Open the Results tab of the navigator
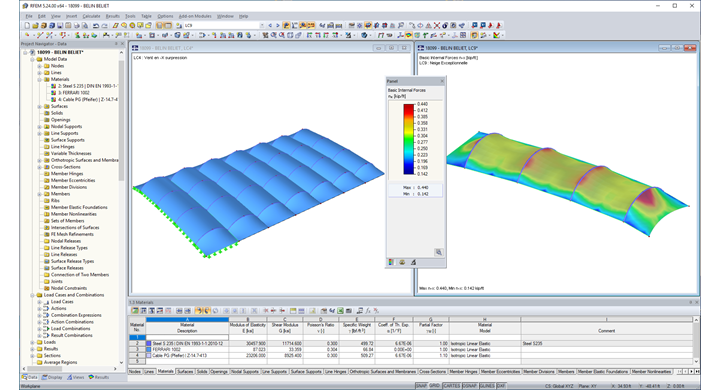The image size is (720, 390). pyautogui.click(x=99, y=377)
